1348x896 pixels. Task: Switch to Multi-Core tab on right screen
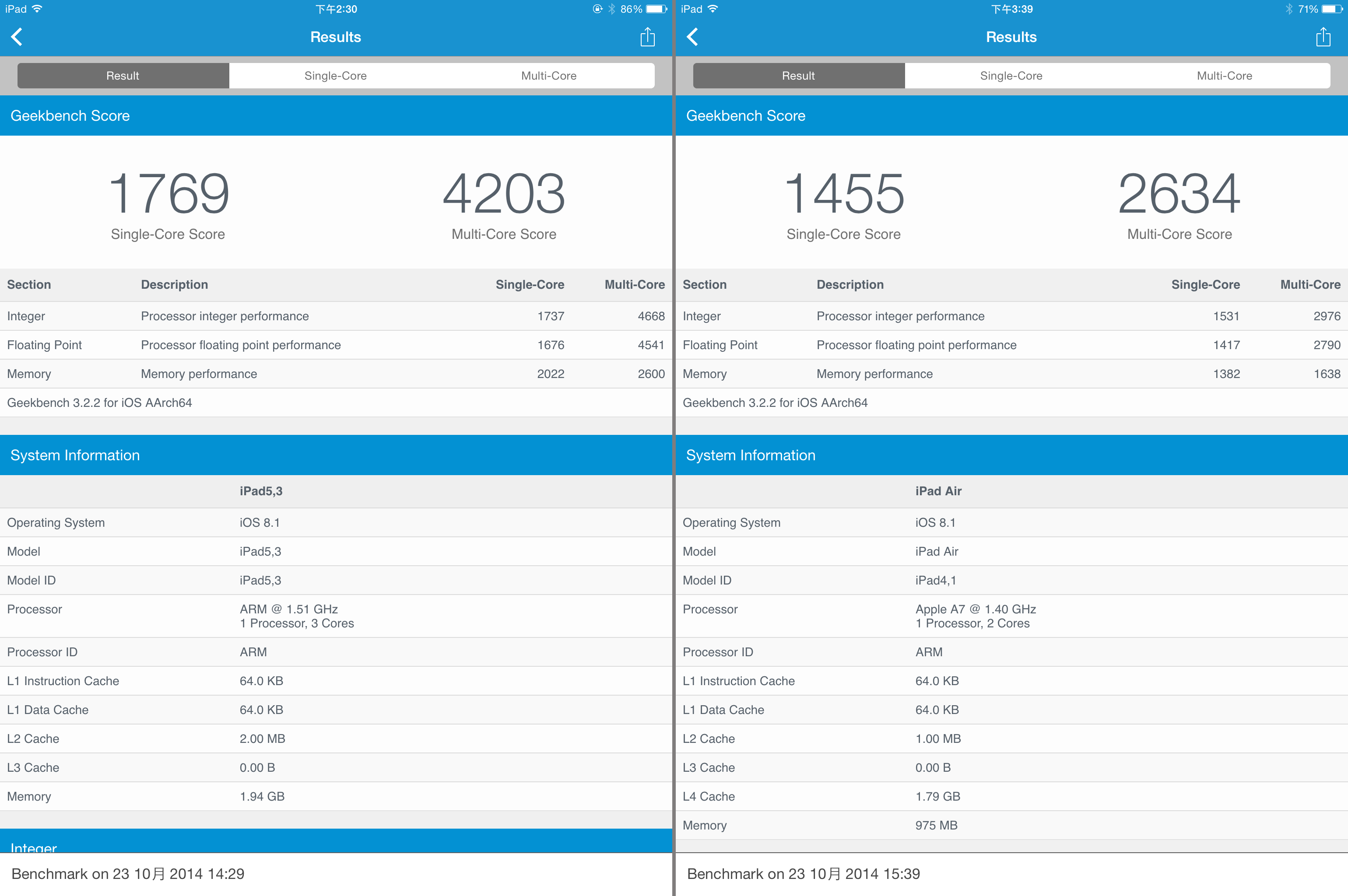[x=1224, y=75]
